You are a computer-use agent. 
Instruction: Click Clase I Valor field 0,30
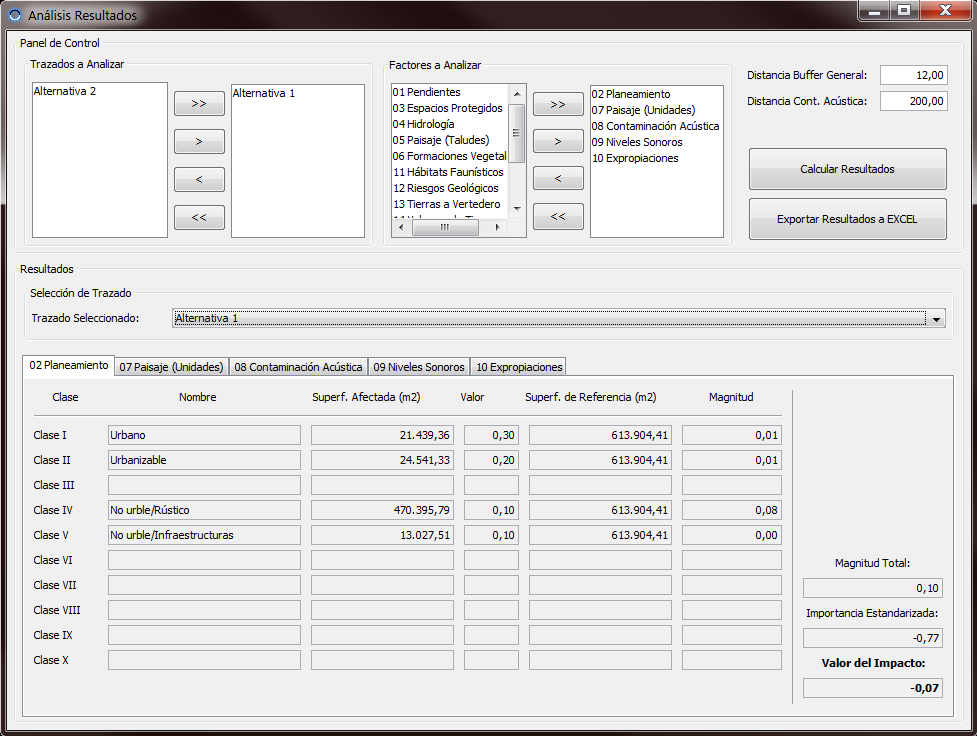[492, 435]
